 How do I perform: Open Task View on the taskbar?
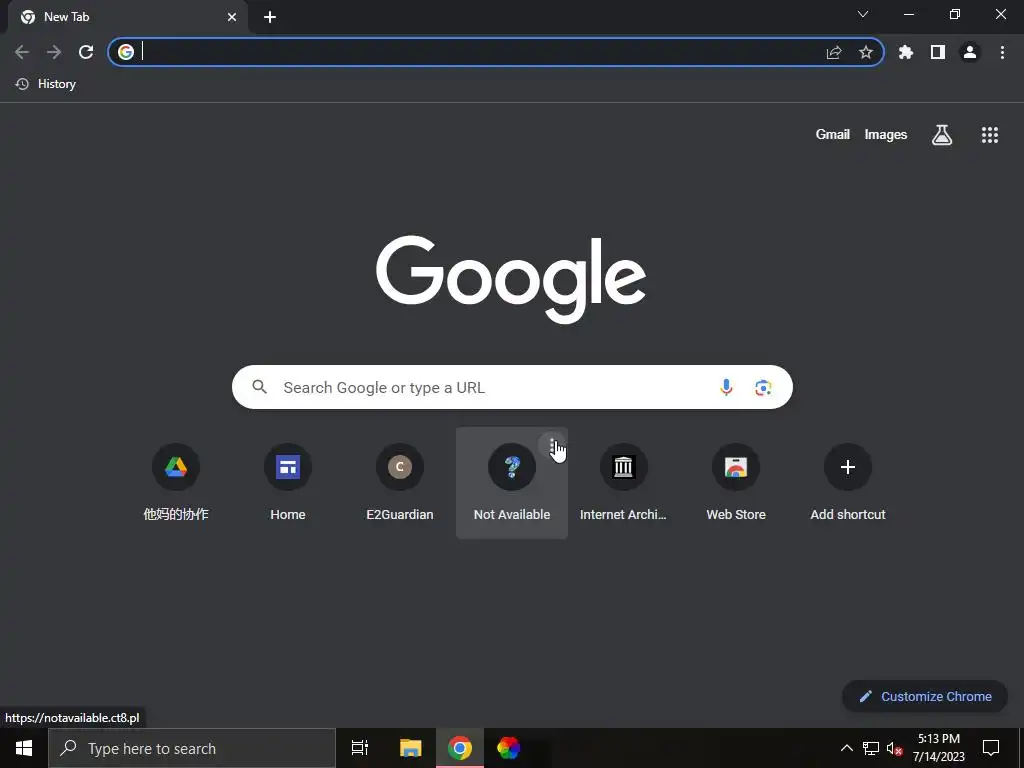pyautogui.click(x=360, y=748)
